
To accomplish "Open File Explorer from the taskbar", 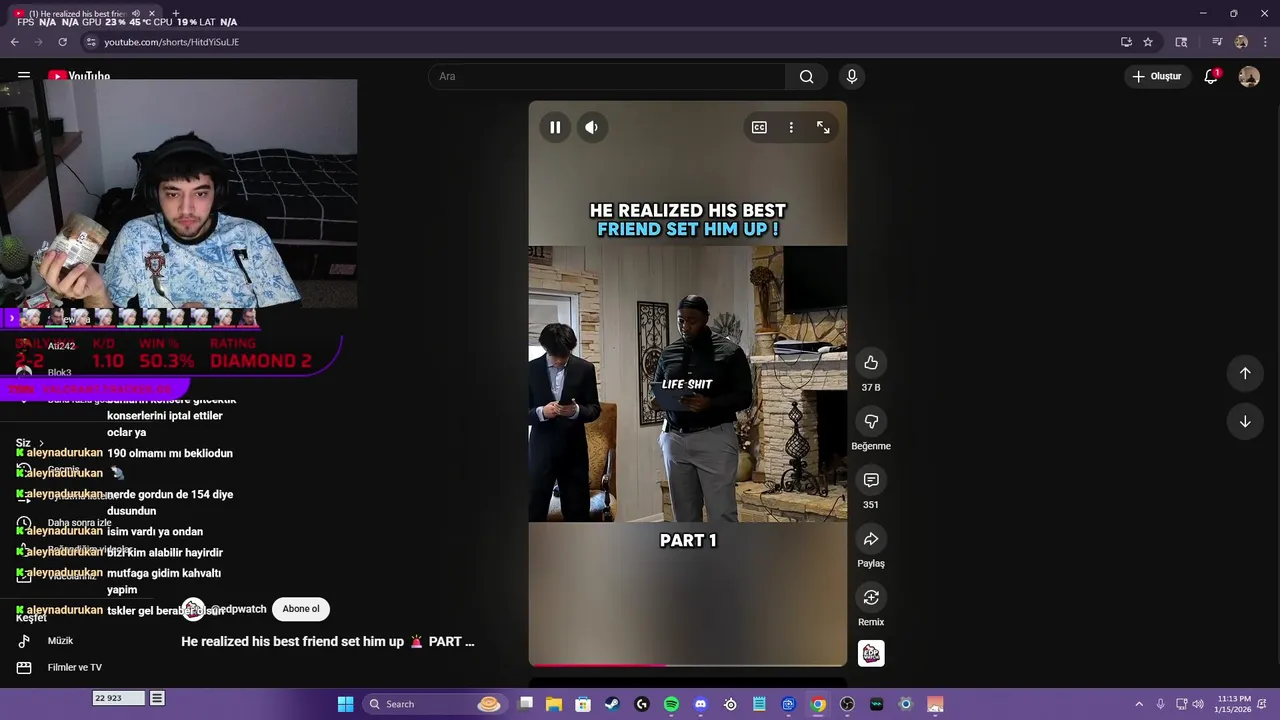I will (553, 704).
